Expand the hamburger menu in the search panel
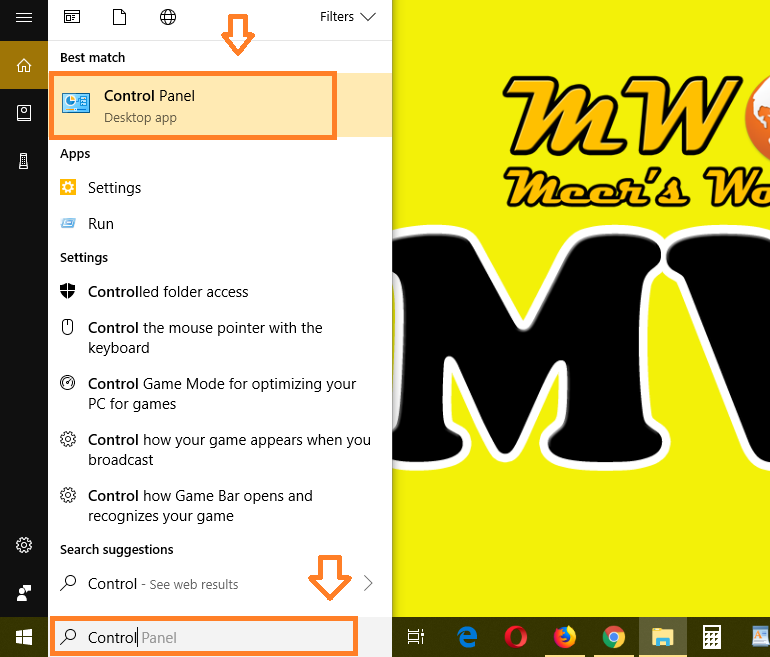770x657 pixels. (24, 18)
